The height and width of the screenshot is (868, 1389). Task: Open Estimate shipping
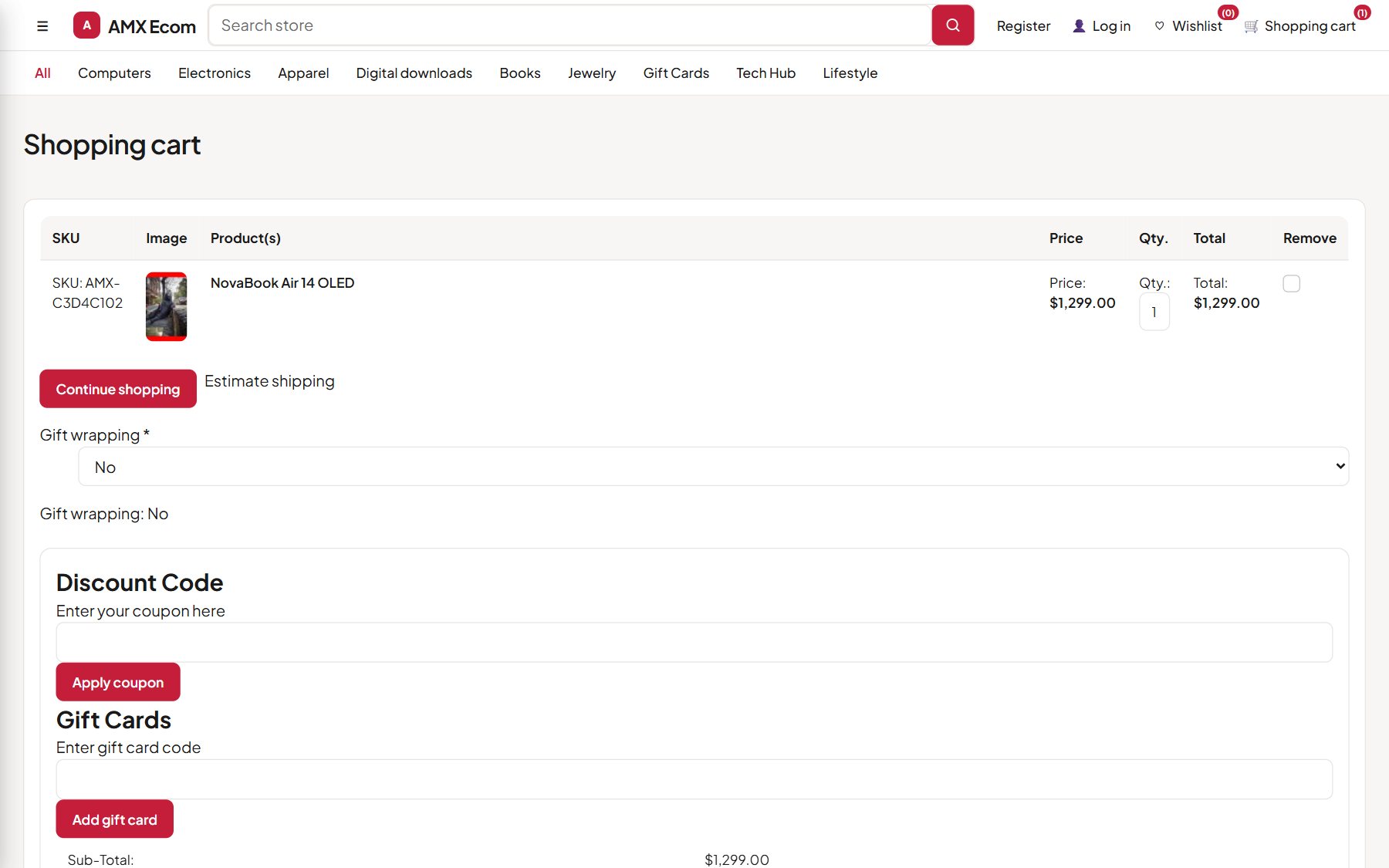click(x=269, y=381)
